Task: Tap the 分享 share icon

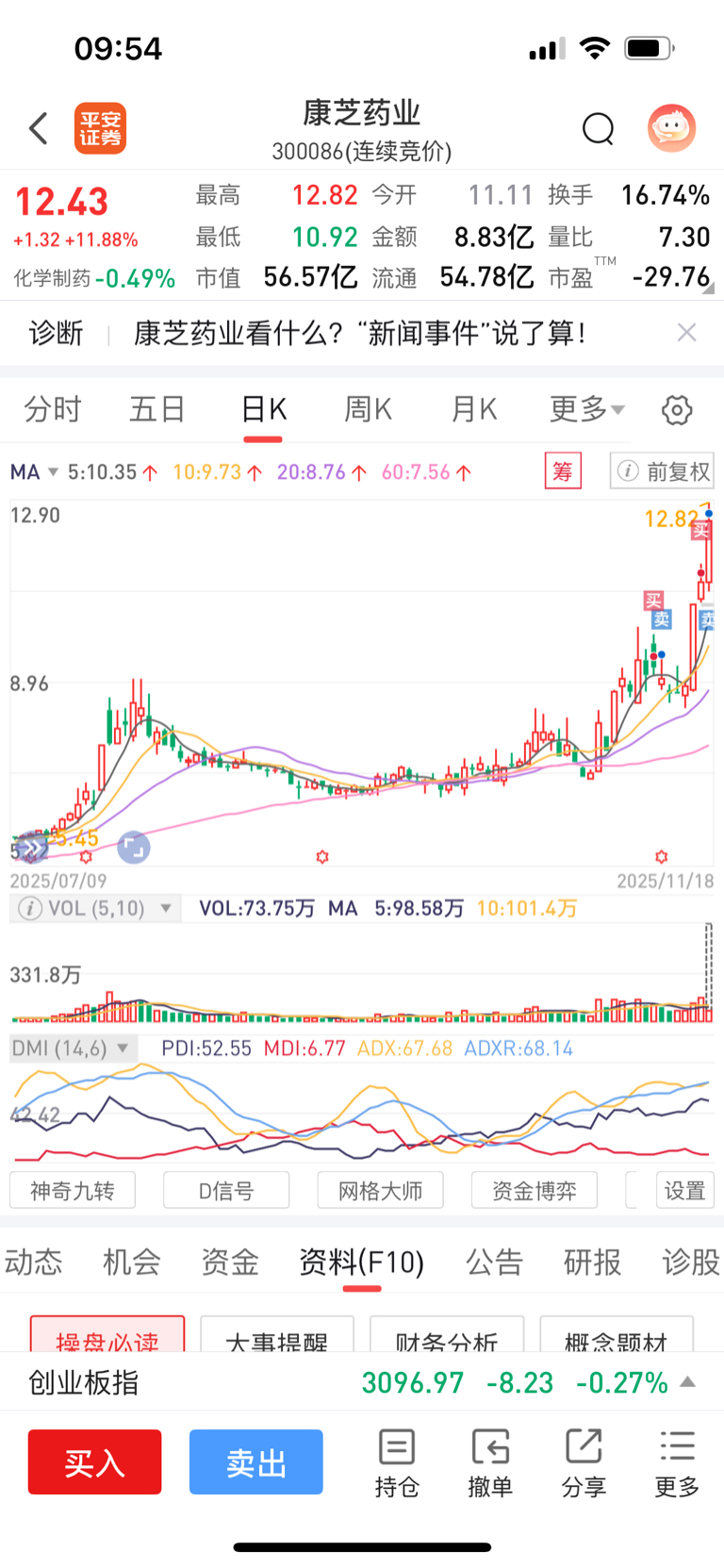Action: tap(584, 1463)
